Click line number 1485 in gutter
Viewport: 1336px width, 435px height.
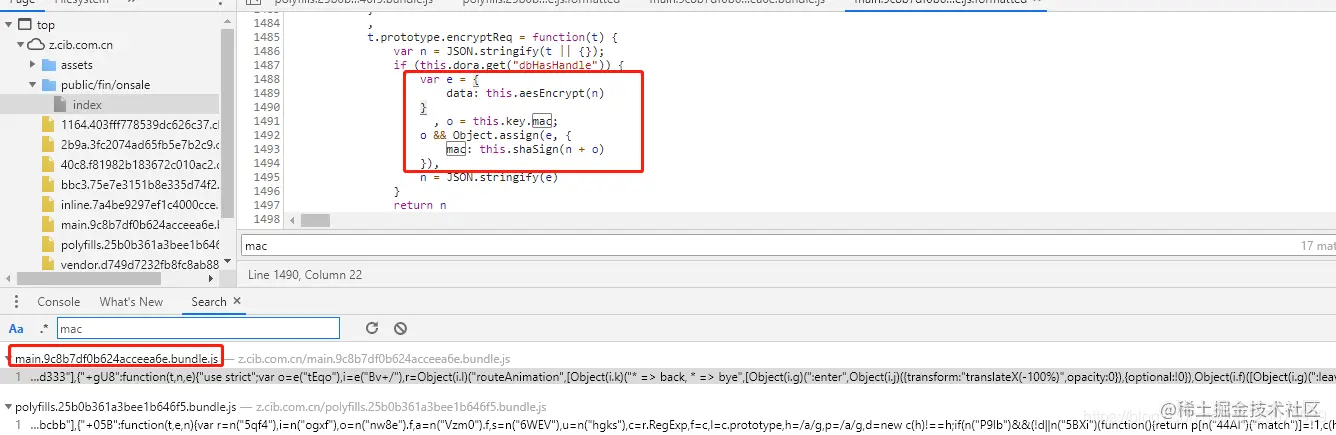point(267,37)
